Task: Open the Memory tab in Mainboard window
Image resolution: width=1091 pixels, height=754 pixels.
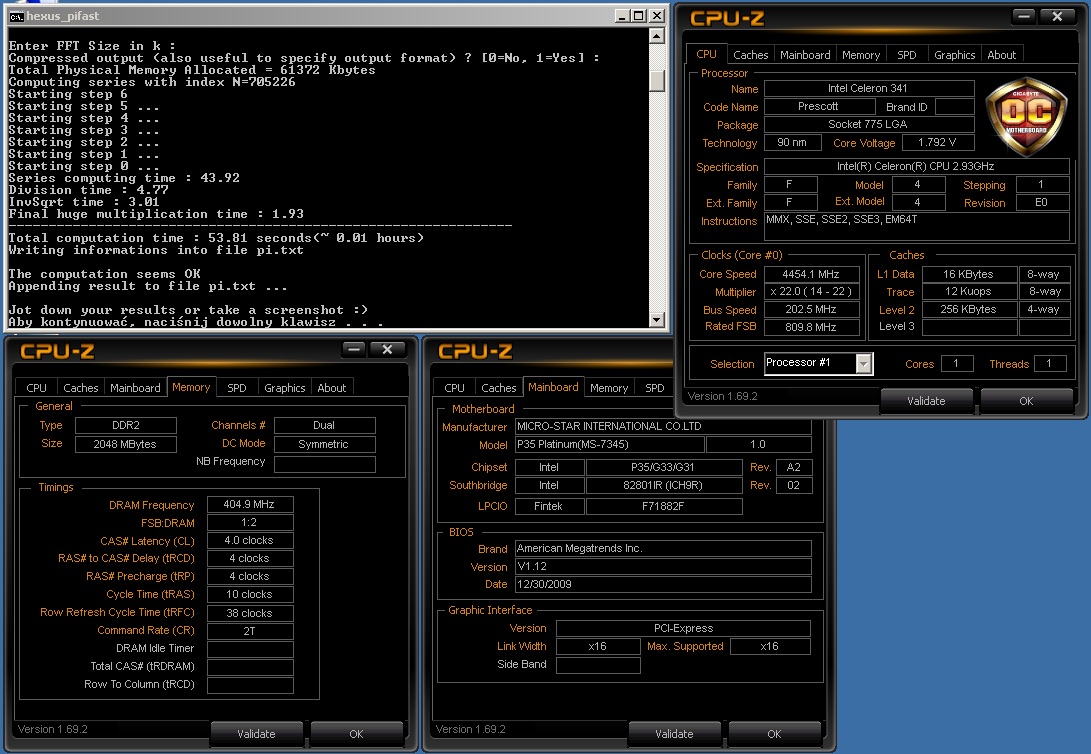Action: pyautogui.click(x=609, y=388)
